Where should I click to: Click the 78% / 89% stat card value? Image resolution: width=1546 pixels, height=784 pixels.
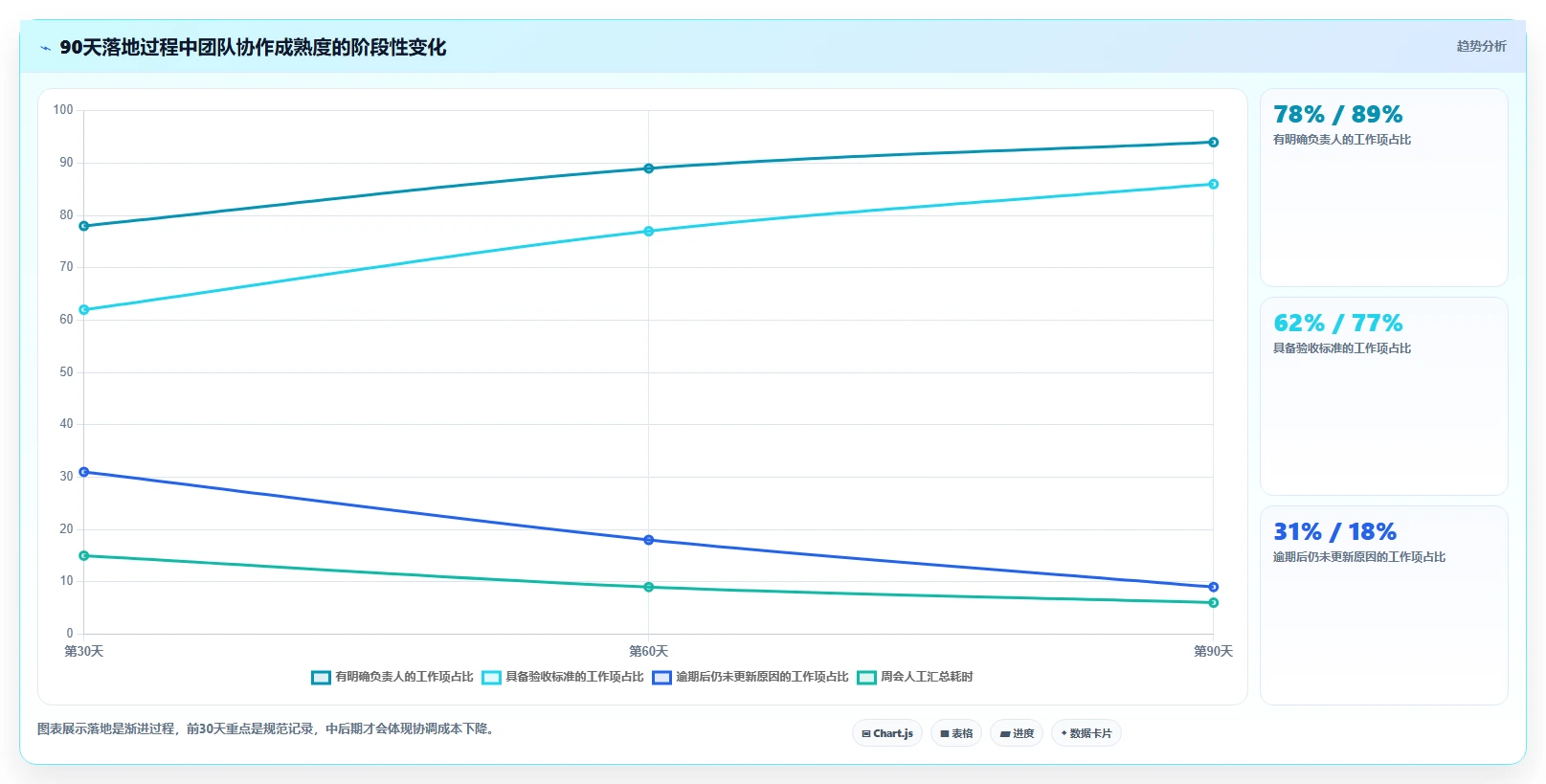[1337, 115]
